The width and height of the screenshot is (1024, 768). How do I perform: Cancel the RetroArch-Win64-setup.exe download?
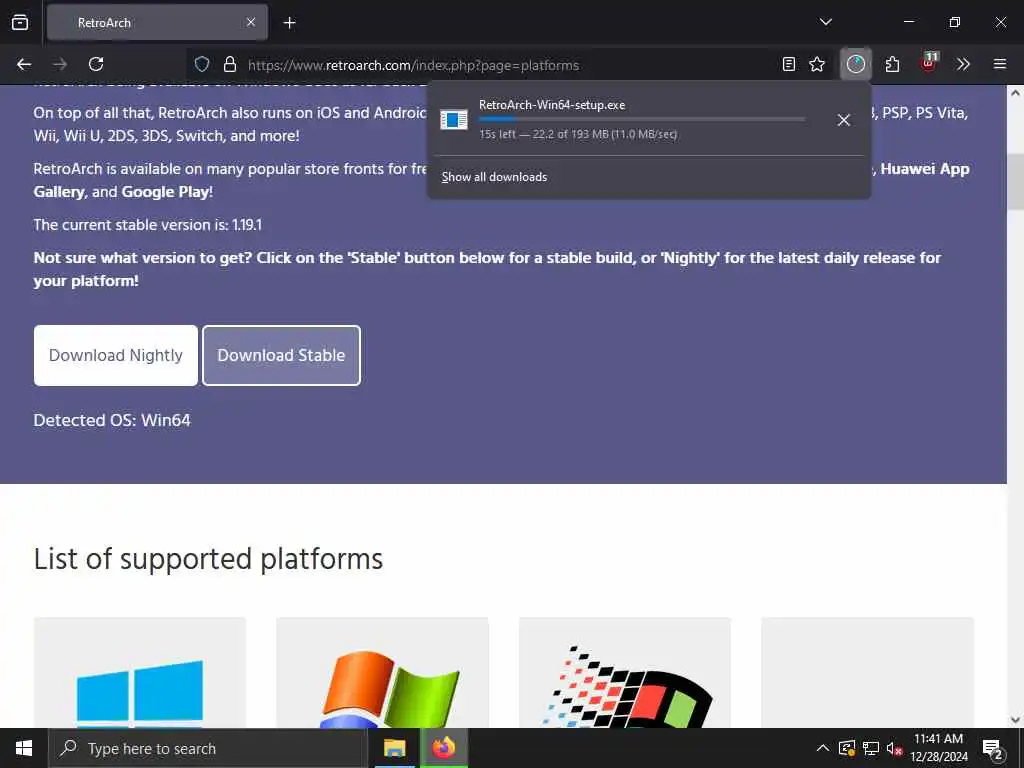(844, 120)
